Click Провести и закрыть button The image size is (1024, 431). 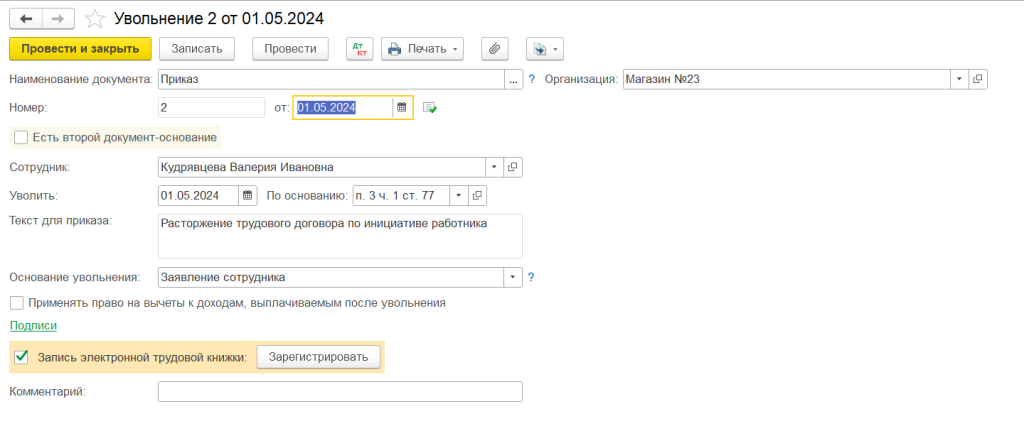click(x=80, y=49)
